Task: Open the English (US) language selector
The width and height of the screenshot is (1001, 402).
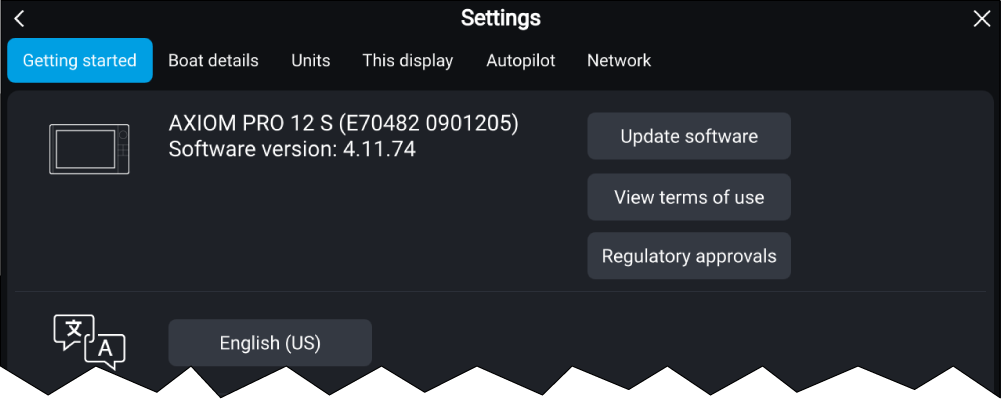Action: click(x=270, y=343)
